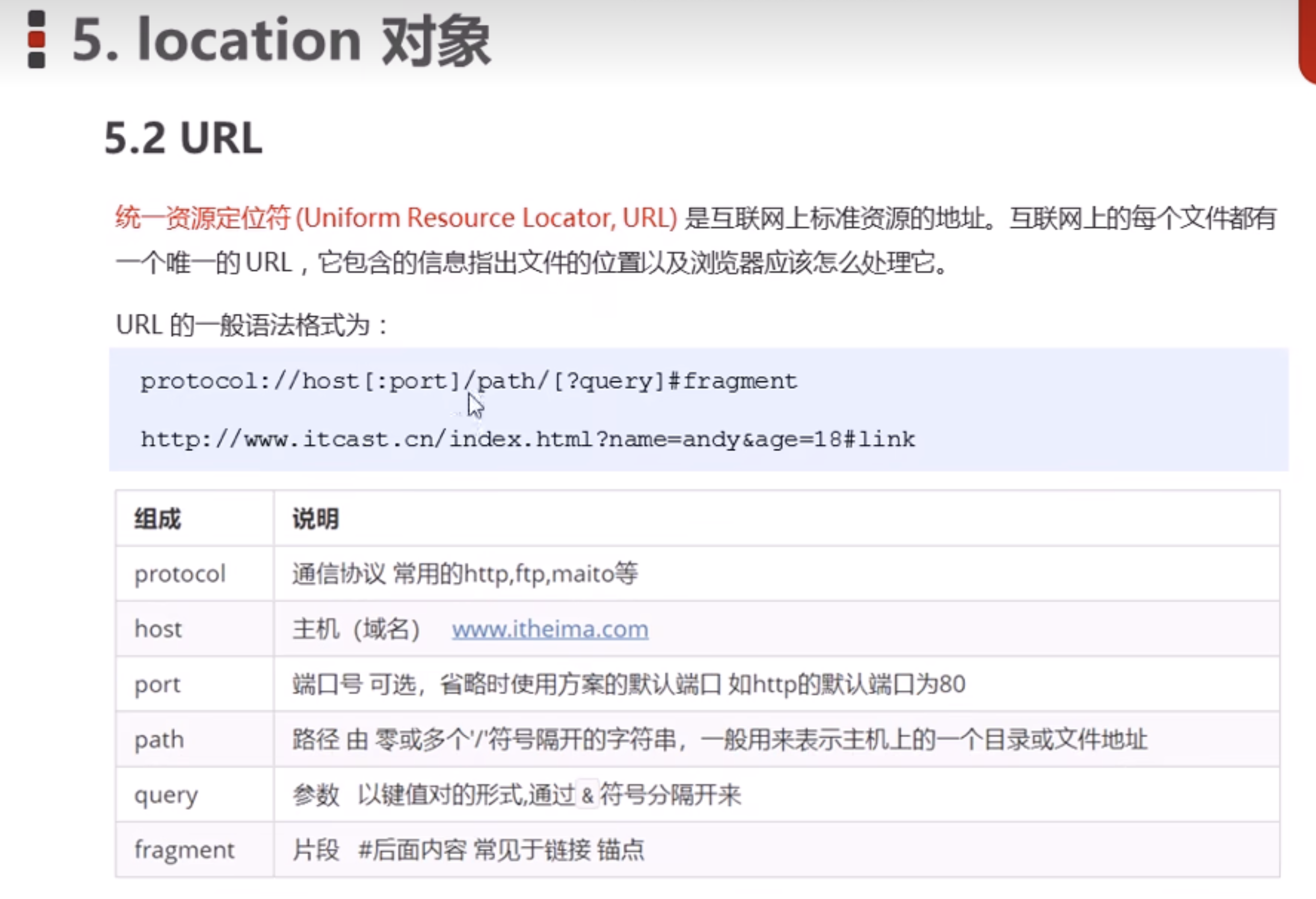1316x899 pixels.
Task: Click the http://www.itcast.cn example URL line
Action: [x=527, y=439]
